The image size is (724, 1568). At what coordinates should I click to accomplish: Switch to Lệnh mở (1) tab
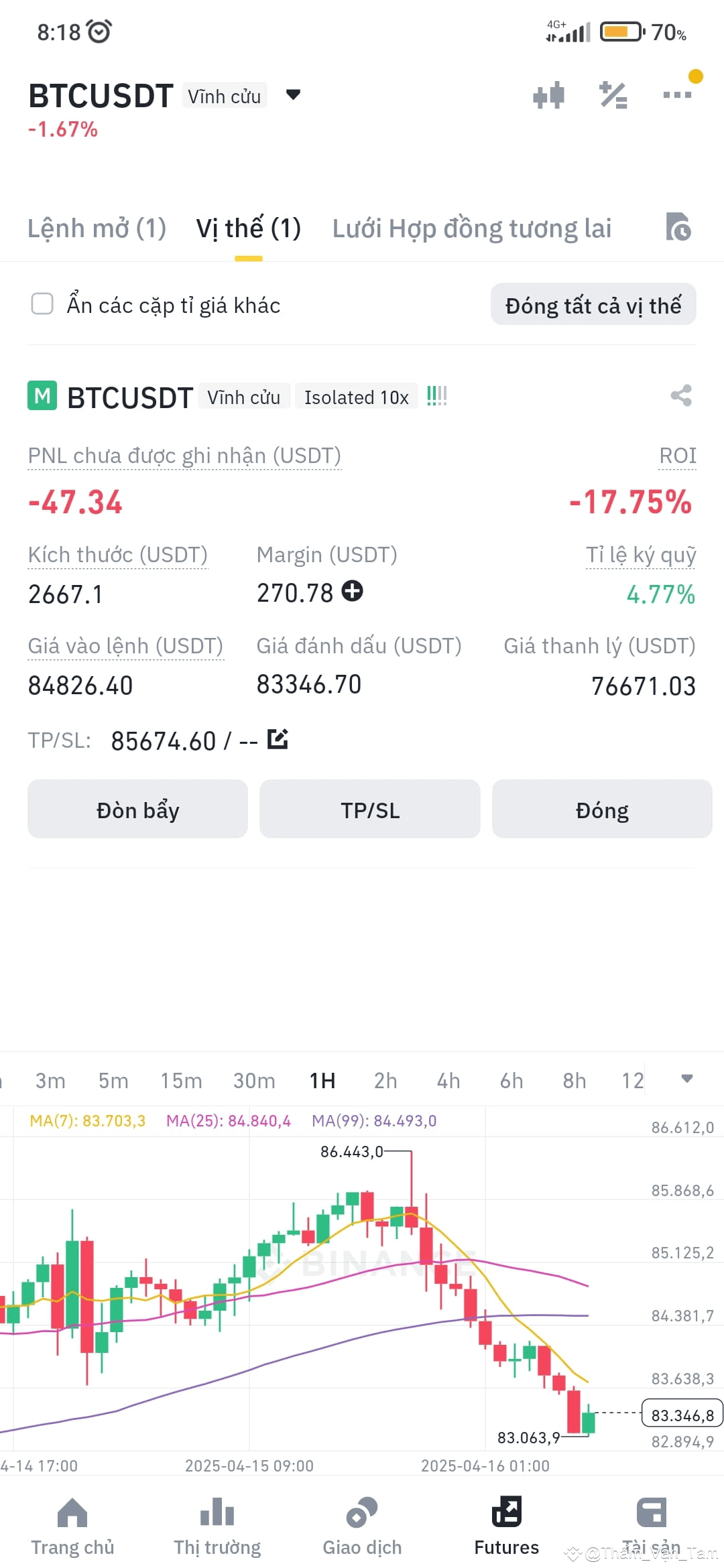pyautogui.click(x=97, y=228)
